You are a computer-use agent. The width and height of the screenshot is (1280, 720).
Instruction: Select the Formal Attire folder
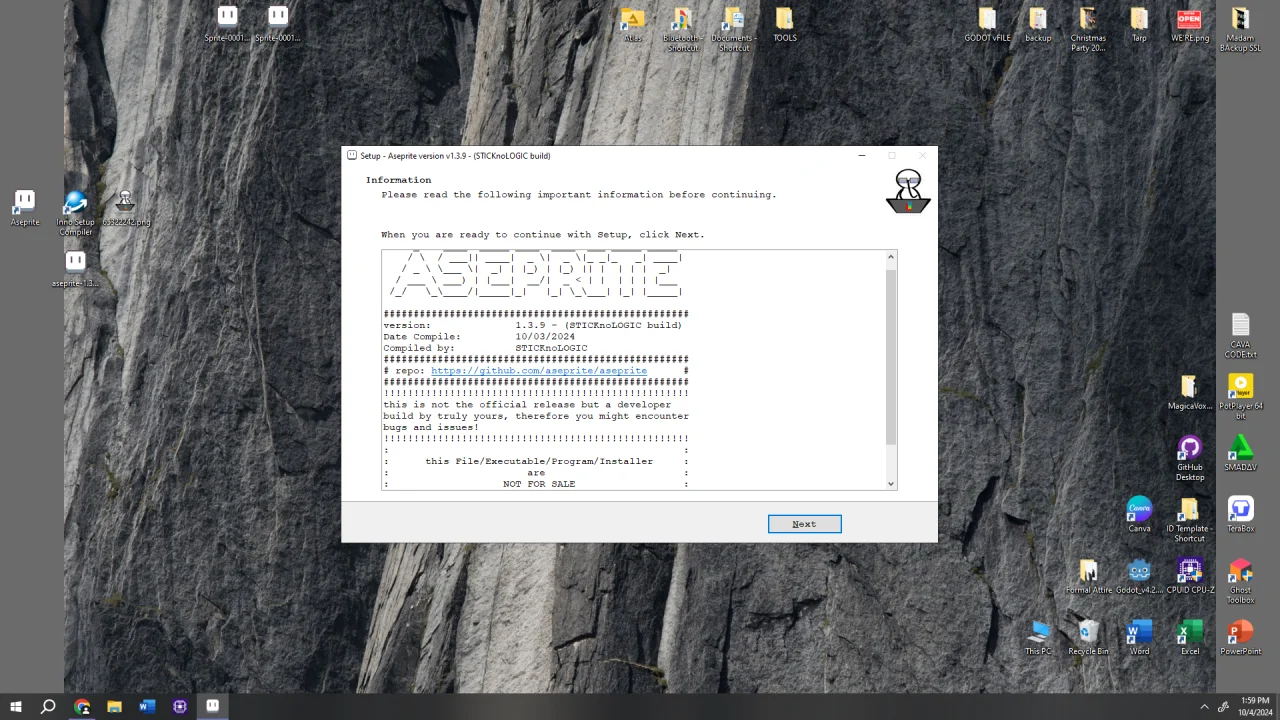coord(1088,577)
